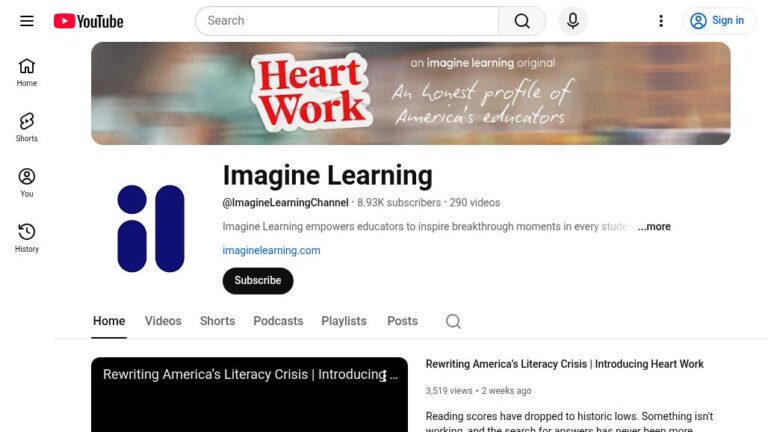
Task: Search within channel using magnifier icon
Action: 453,321
